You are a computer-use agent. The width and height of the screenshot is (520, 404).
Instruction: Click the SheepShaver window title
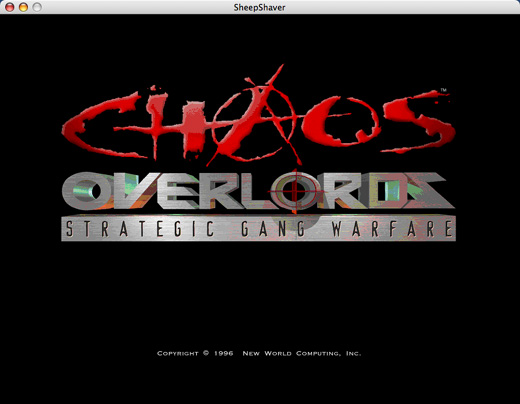point(259,7)
